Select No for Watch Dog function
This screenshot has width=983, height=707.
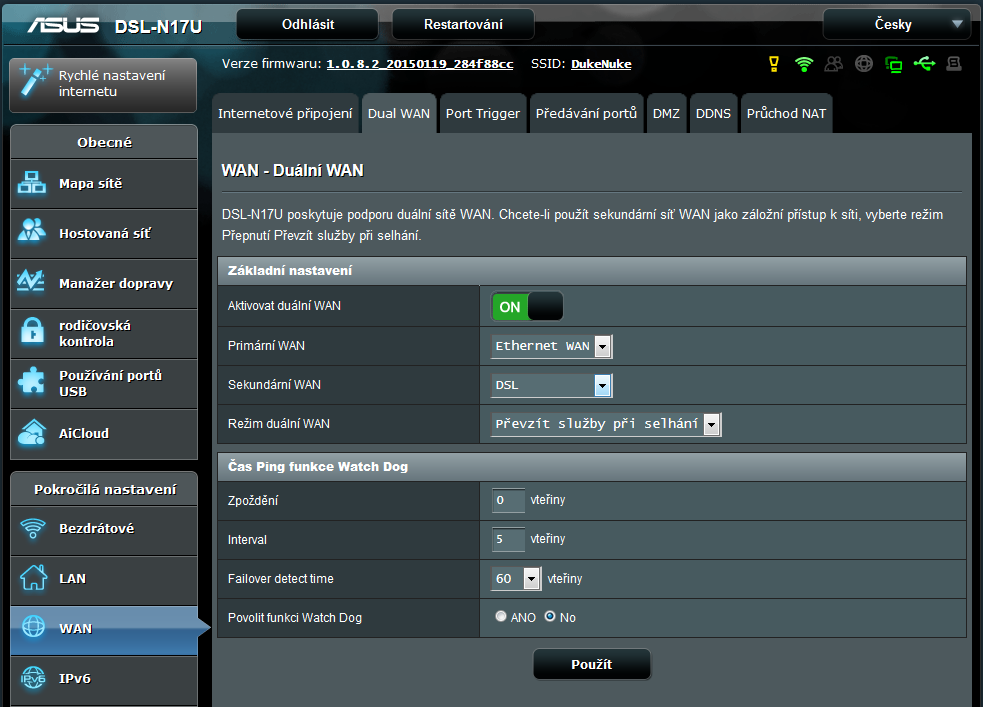point(550,617)
